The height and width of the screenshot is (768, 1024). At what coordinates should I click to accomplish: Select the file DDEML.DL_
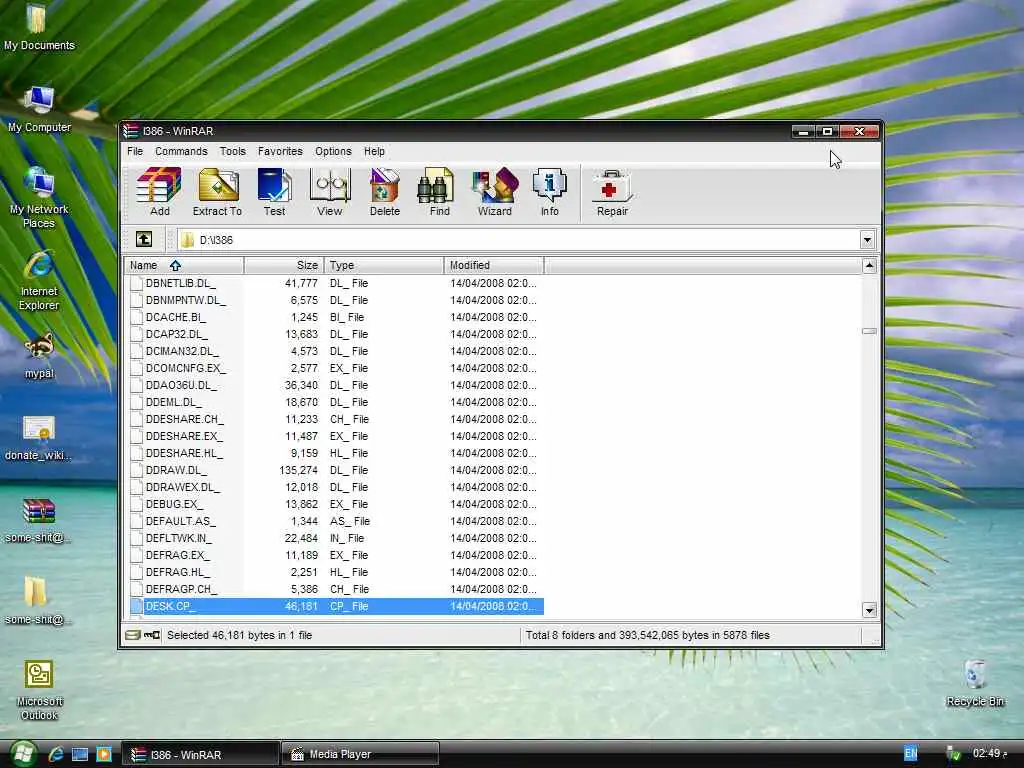tap(174, 402)
